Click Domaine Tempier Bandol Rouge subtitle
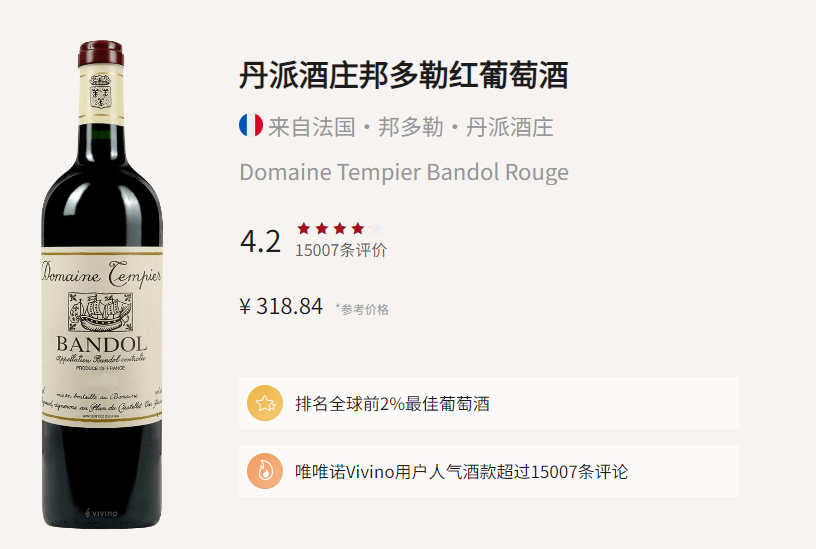 (x=404, y=173)
